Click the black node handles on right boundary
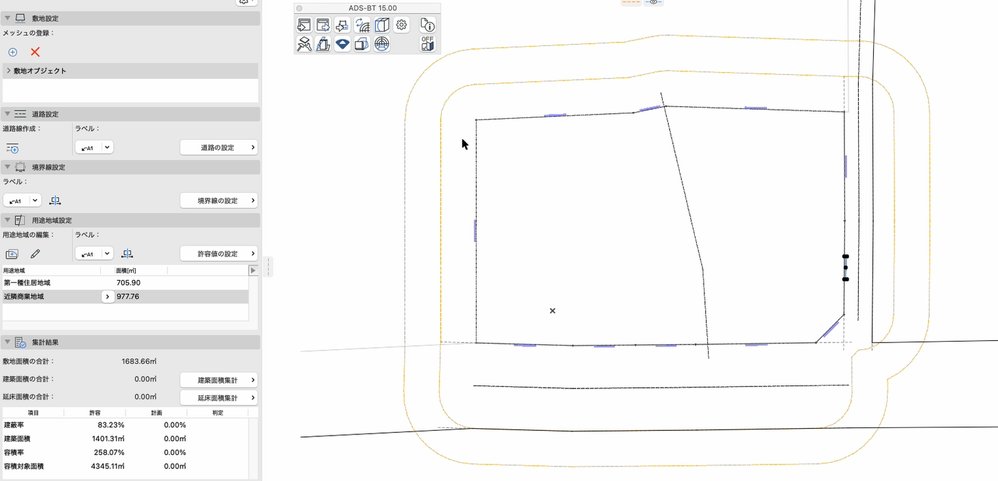998x481 pixels. click(x=845, y=267)
